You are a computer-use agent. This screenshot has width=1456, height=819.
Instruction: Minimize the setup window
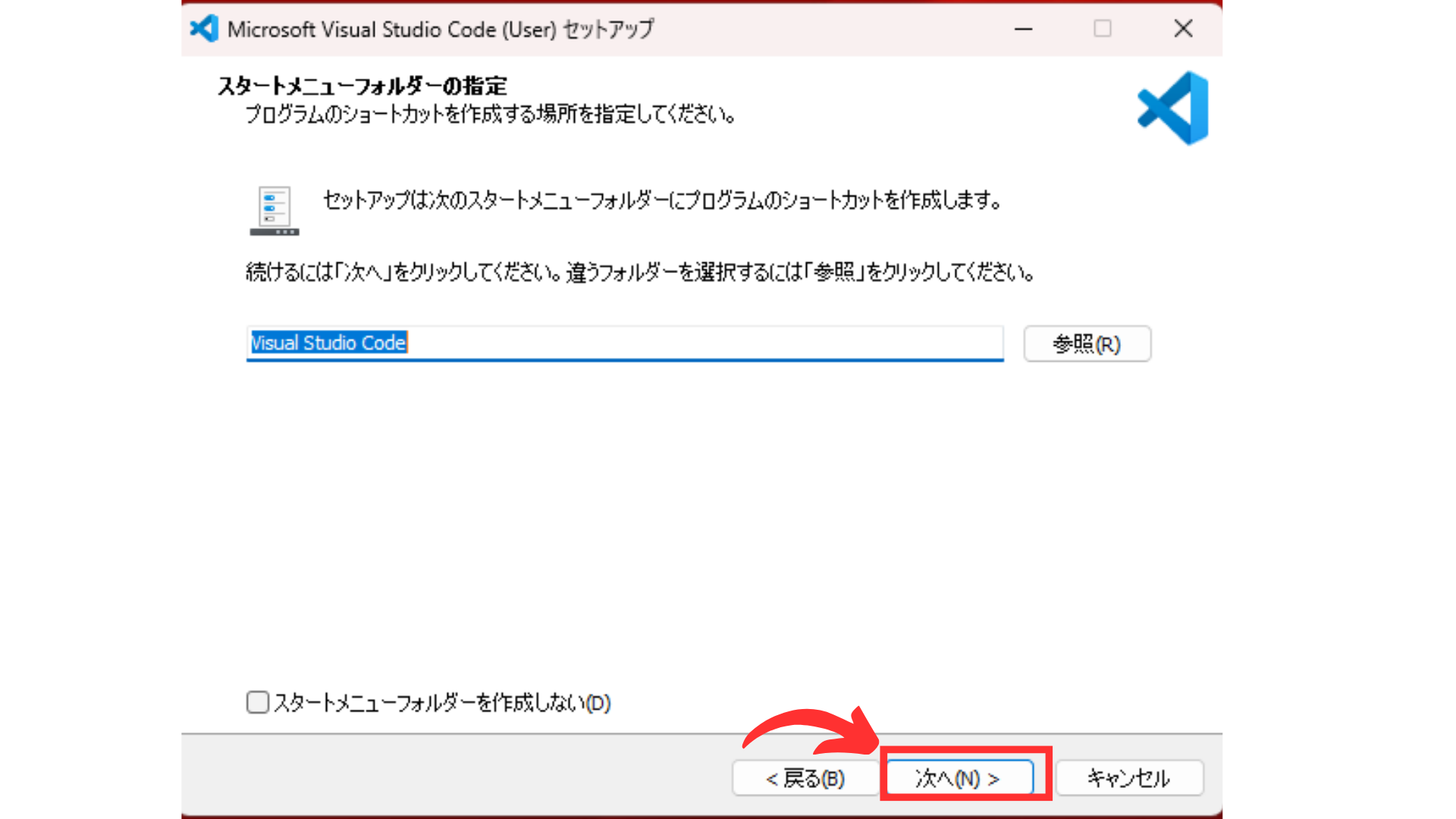pos(1024,29)
